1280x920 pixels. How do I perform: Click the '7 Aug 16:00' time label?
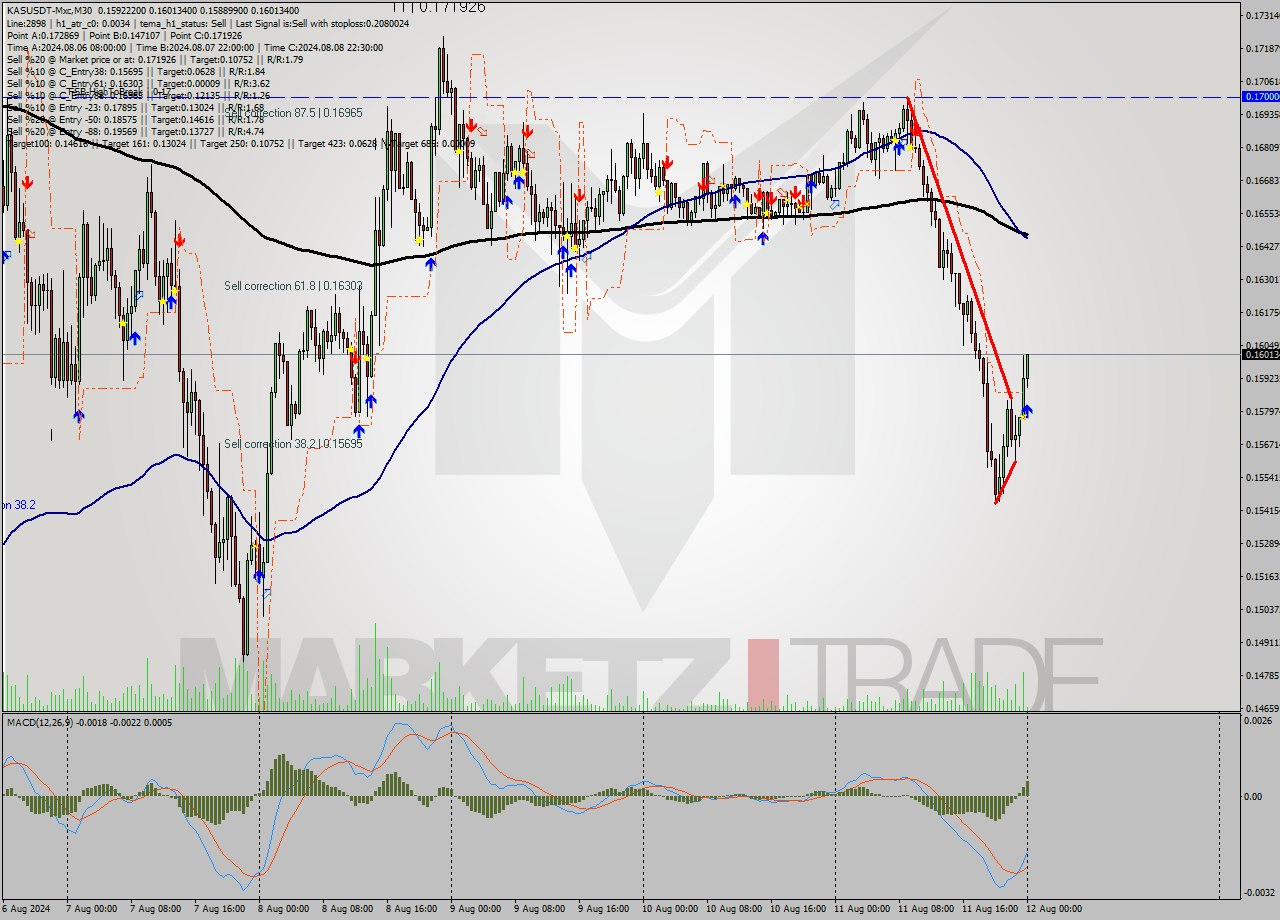(x=219, y=909)
